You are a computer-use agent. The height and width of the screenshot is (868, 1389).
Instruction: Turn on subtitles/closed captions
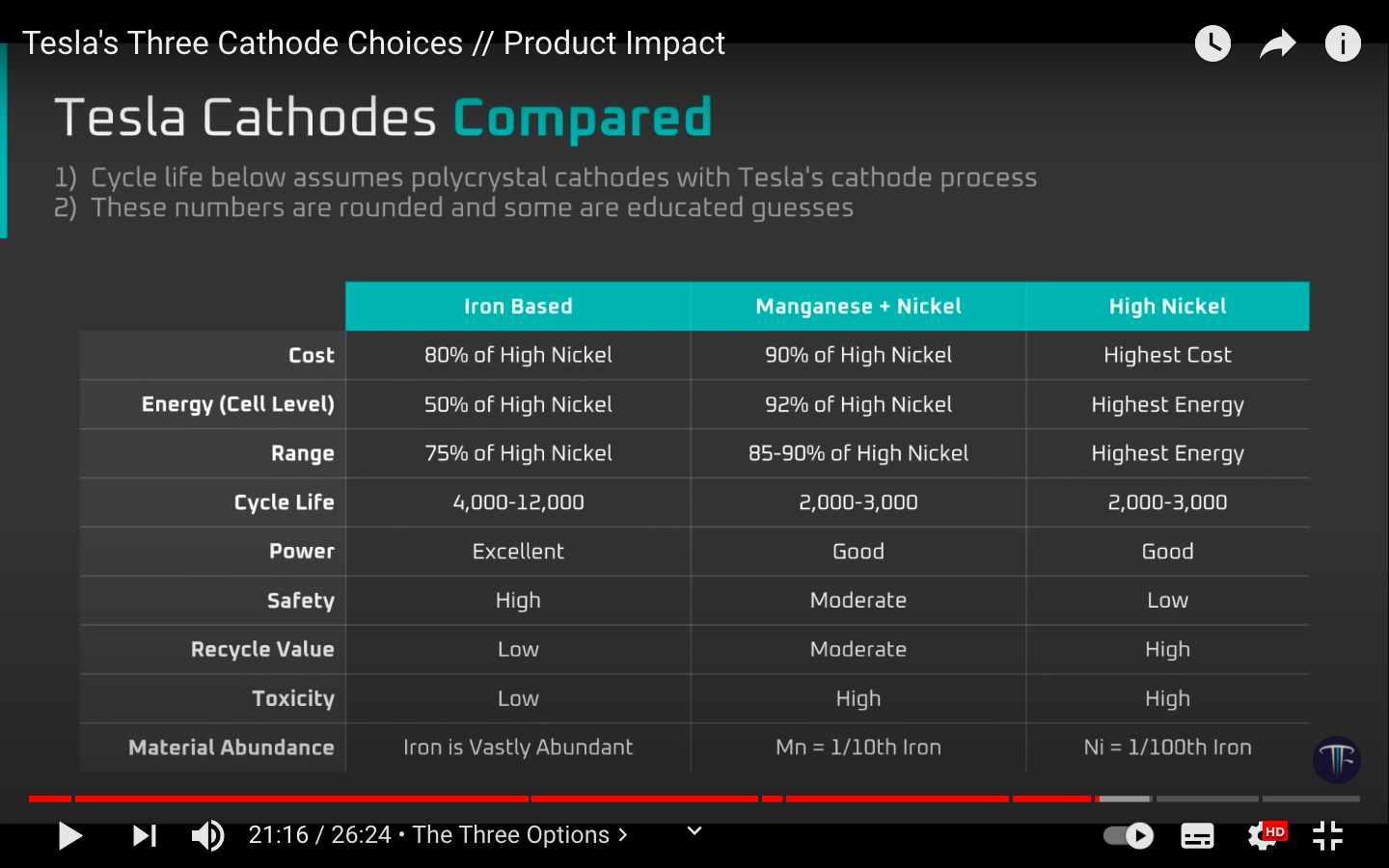tap(1197, 836)
